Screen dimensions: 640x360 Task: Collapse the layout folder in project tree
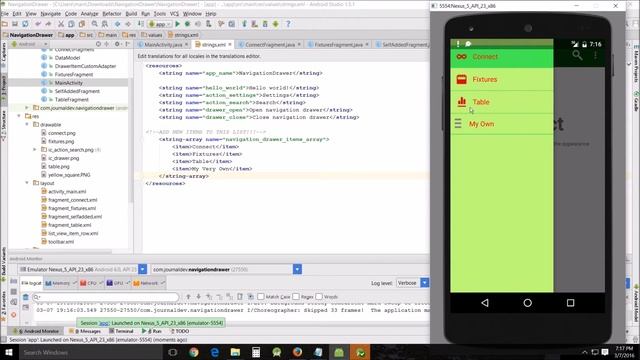coord(27,183)
